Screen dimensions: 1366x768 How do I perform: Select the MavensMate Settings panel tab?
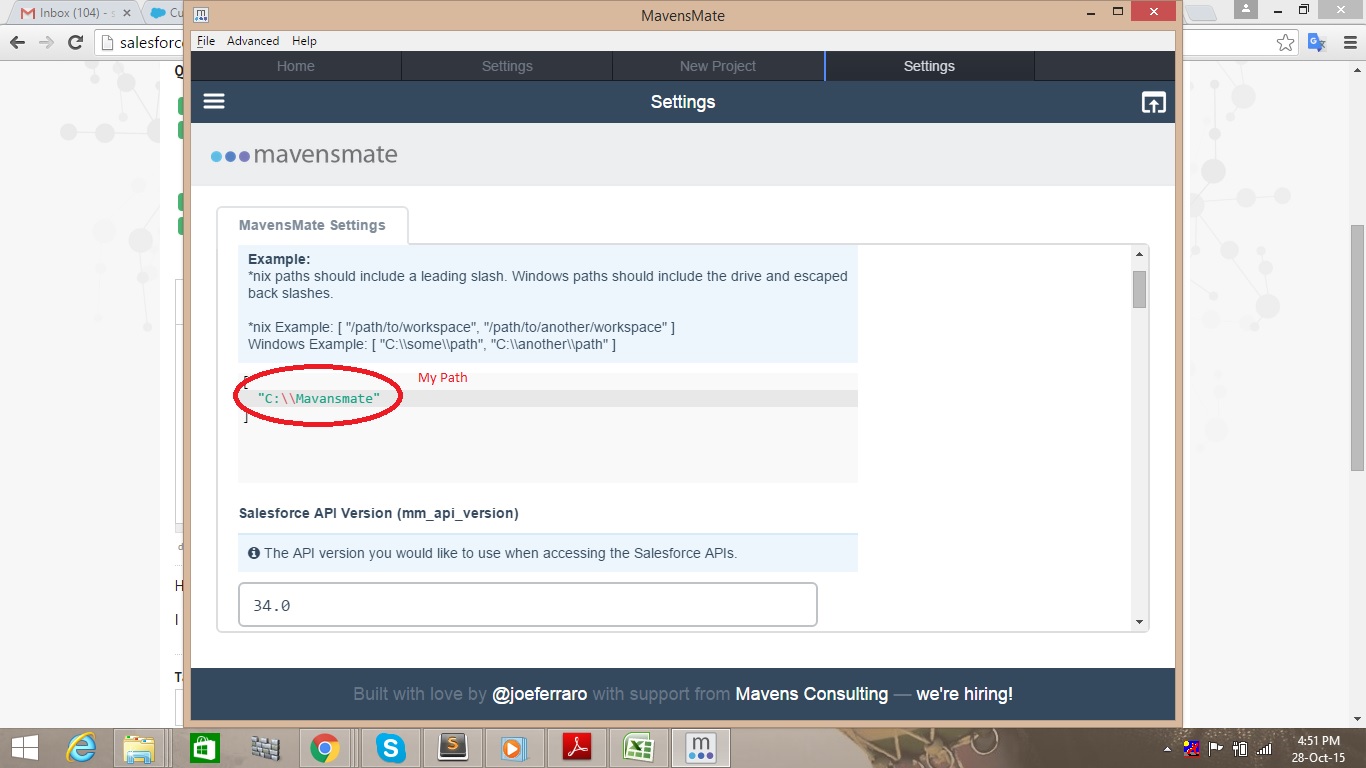pos(312,225)
